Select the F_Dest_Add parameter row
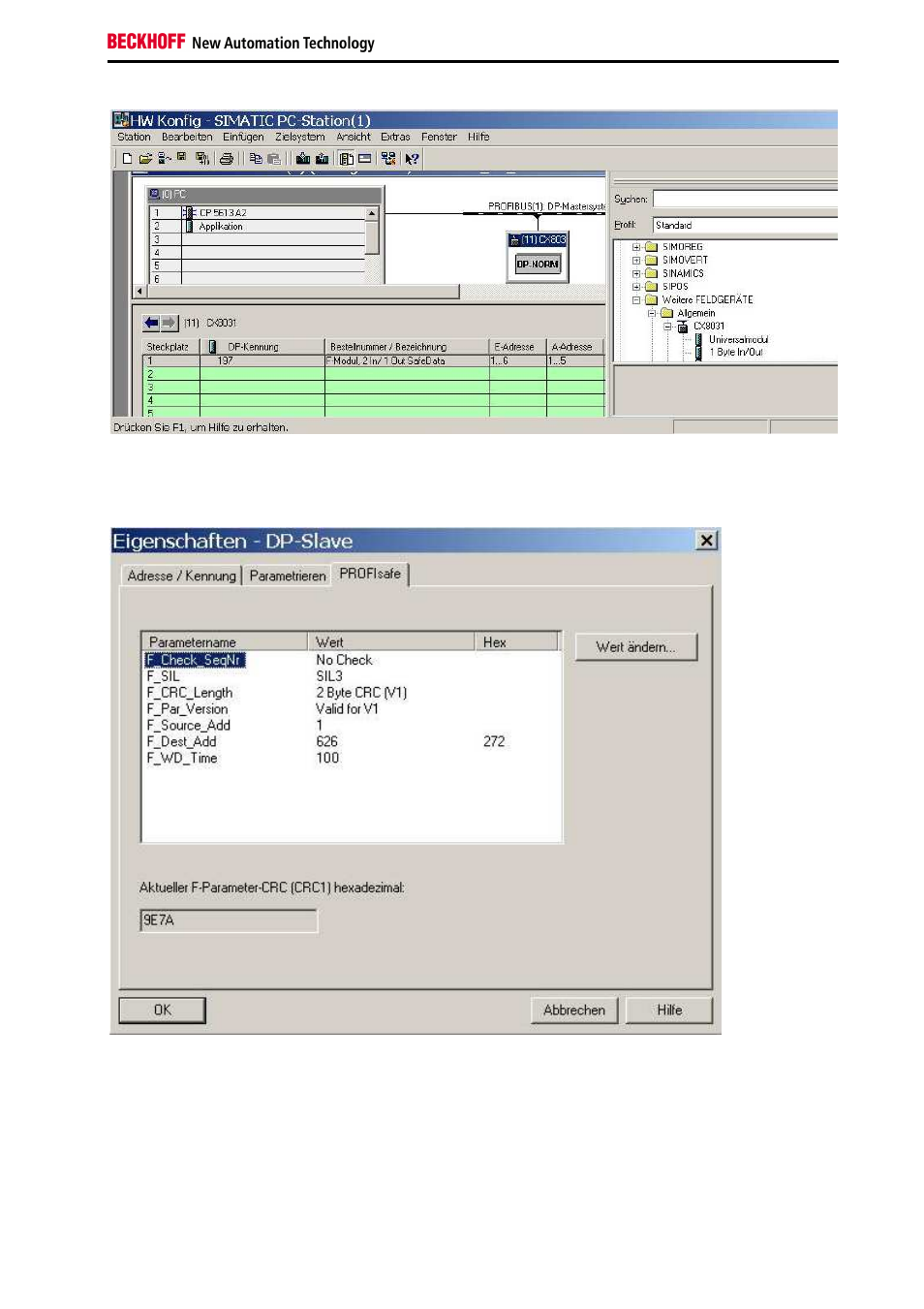This screenshot has height=1309, width=924. 352,742
